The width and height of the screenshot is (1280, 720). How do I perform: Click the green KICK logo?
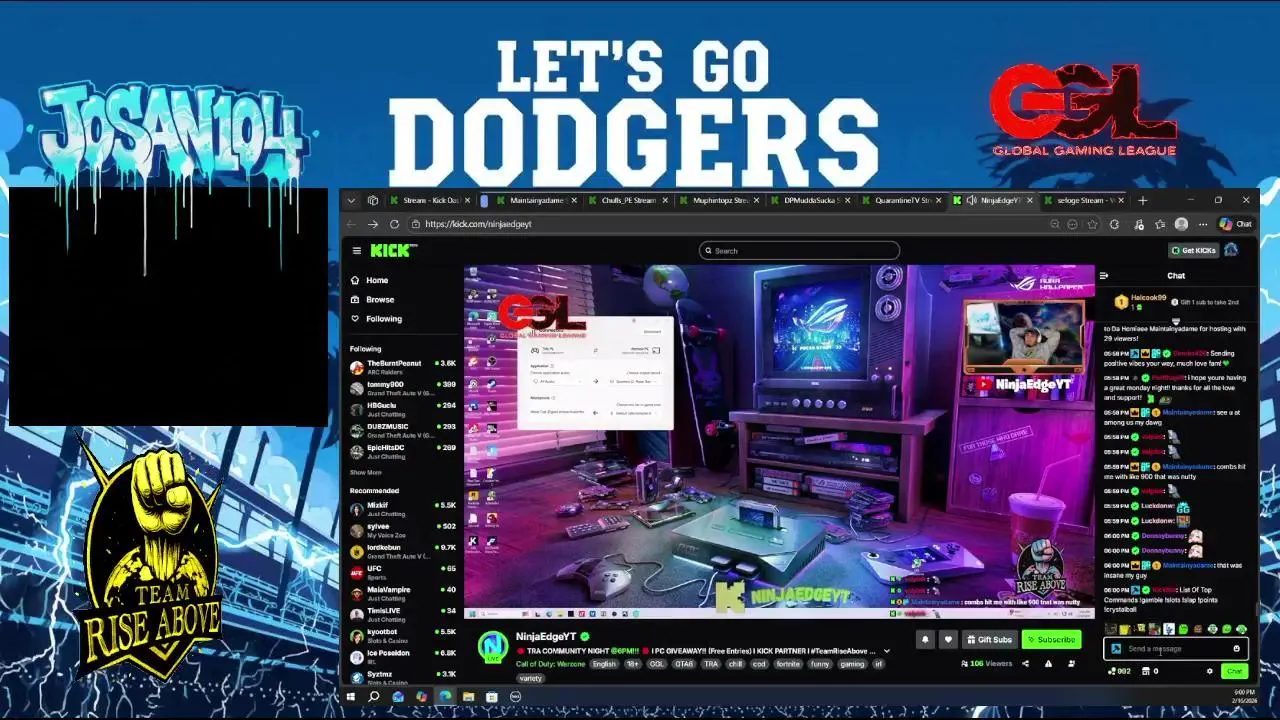click(389, 251)
